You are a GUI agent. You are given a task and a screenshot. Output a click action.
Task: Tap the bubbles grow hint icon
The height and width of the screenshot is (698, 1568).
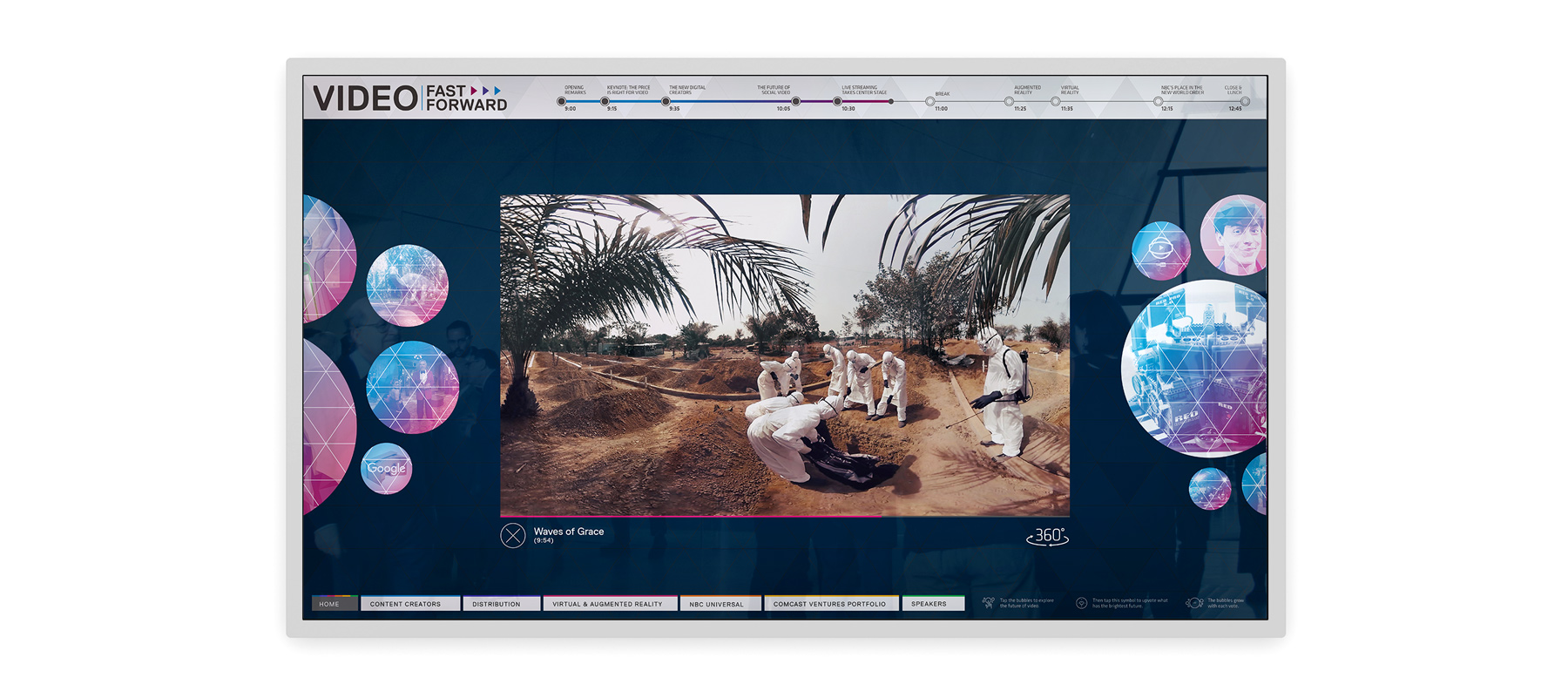tap(1194, 603)
